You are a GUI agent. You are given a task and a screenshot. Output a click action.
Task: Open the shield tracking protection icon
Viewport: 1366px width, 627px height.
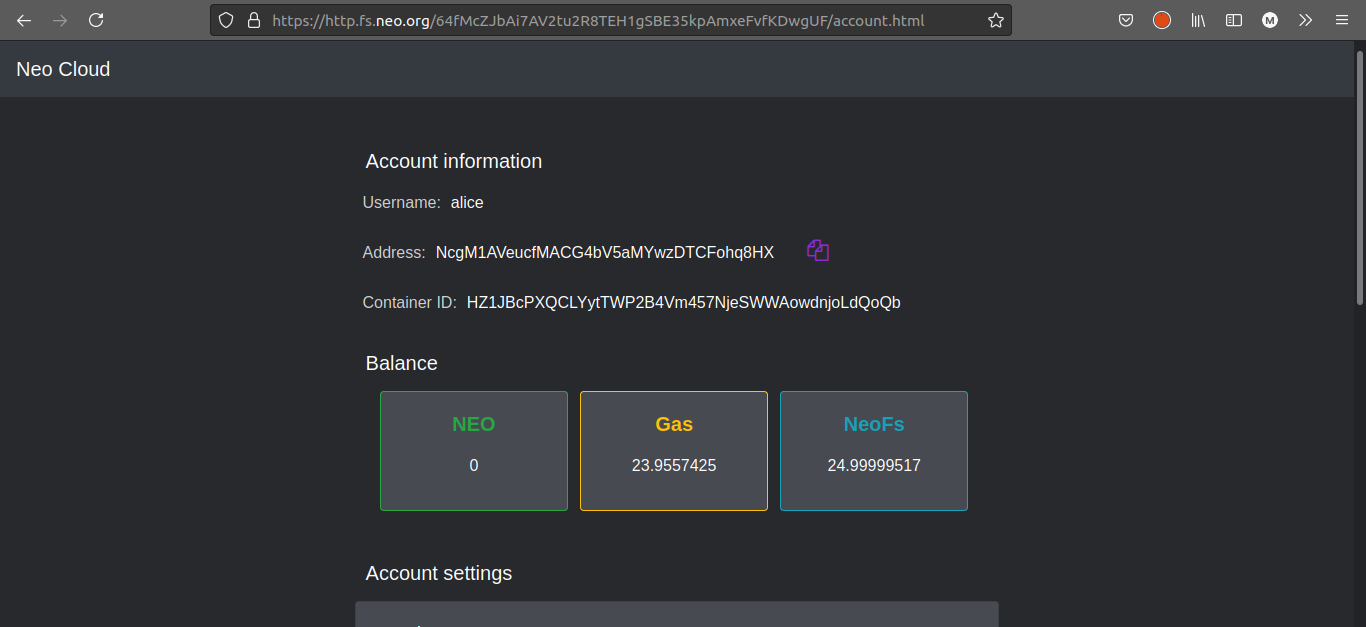pyautogui.click(x=227, y=20)
